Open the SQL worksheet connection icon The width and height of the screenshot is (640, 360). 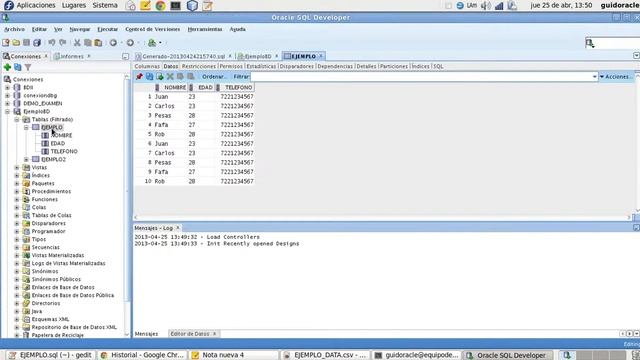(152, 42)
